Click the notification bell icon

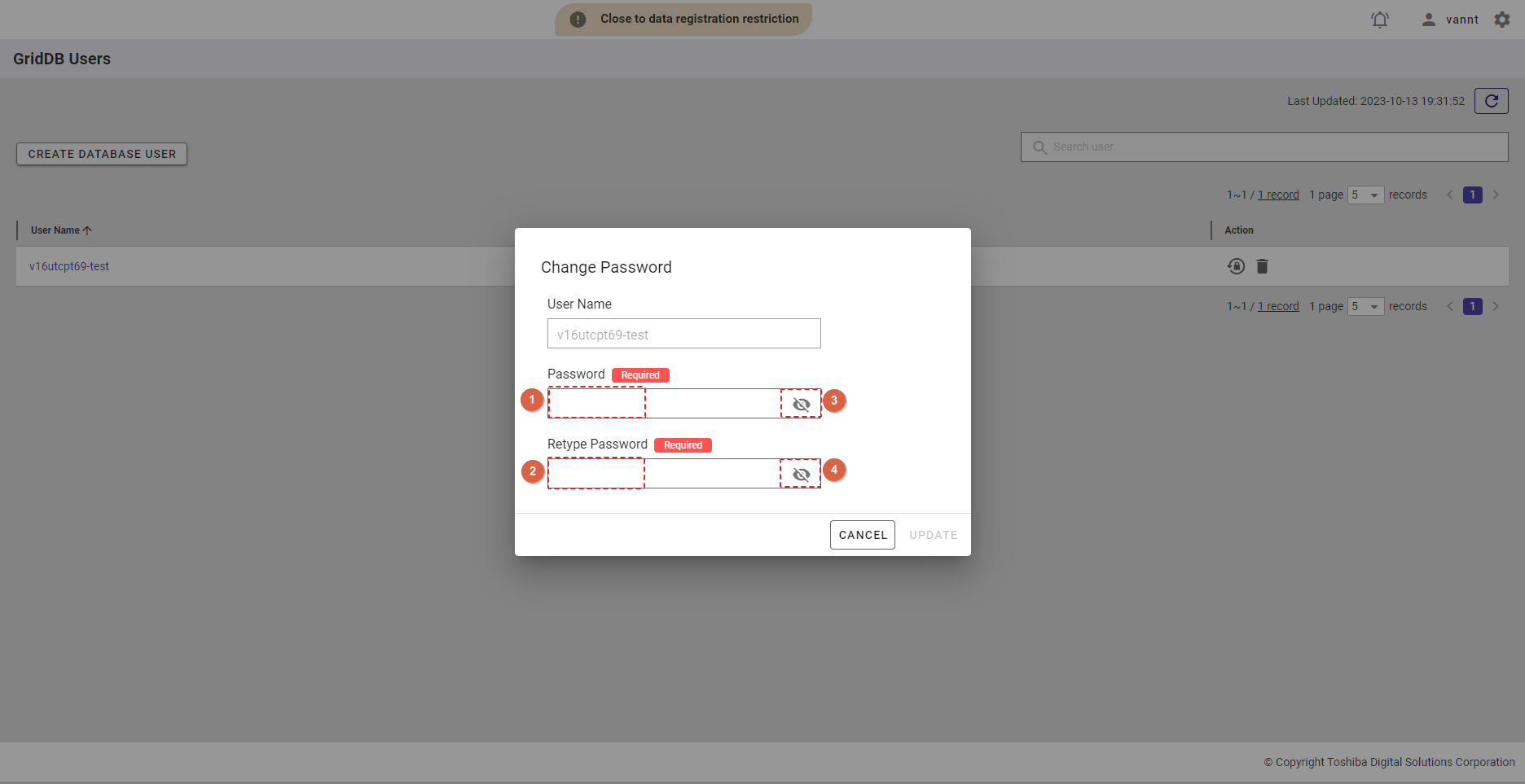[1379, 20]
